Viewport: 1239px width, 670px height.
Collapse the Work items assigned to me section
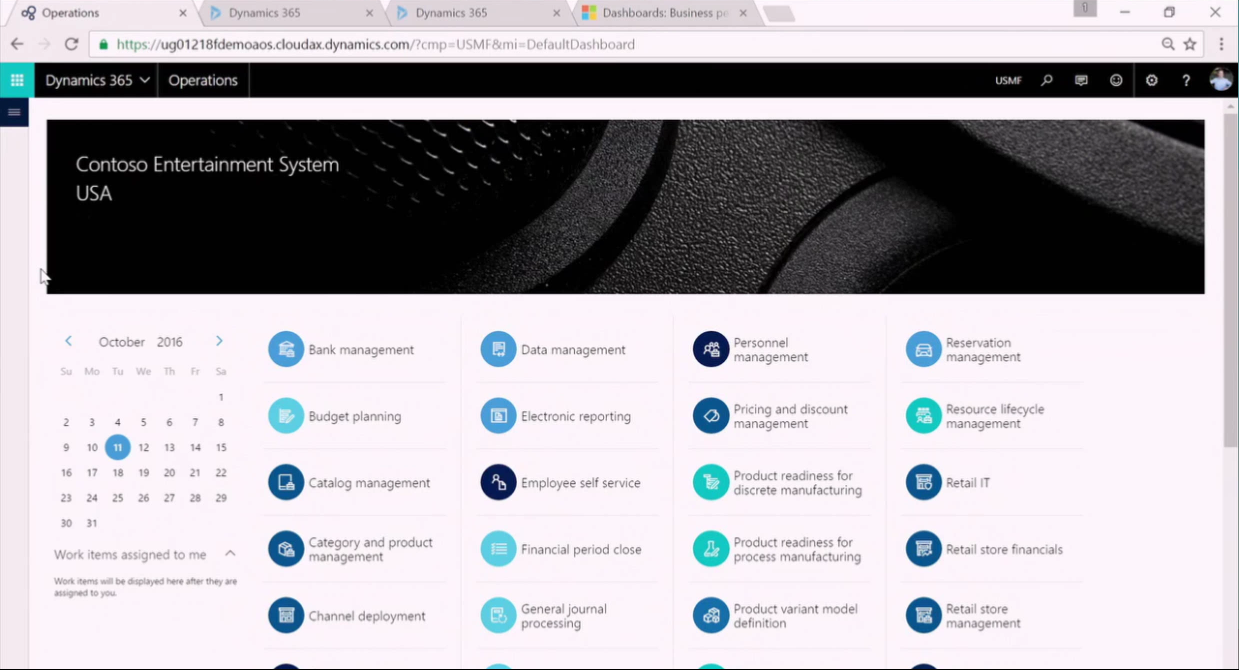[x=230, y=554]
